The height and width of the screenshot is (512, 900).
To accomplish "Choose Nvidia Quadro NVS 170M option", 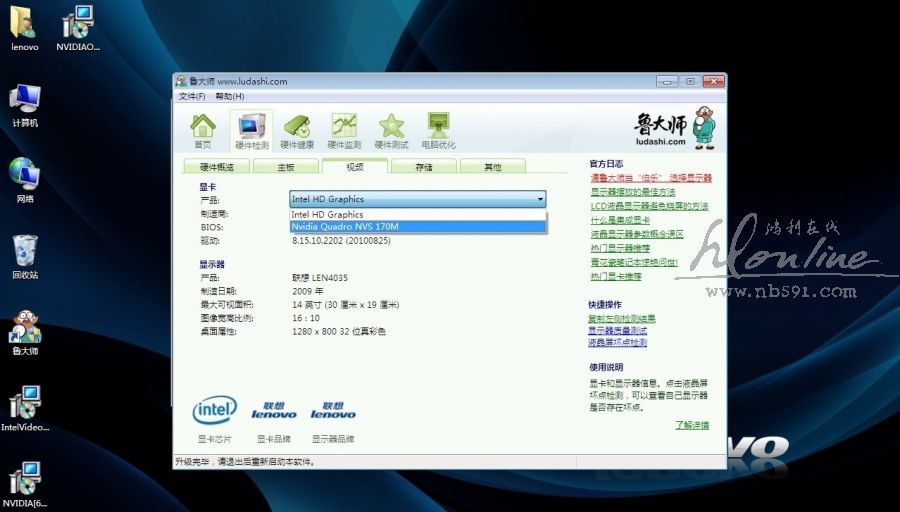I will 418,226.
